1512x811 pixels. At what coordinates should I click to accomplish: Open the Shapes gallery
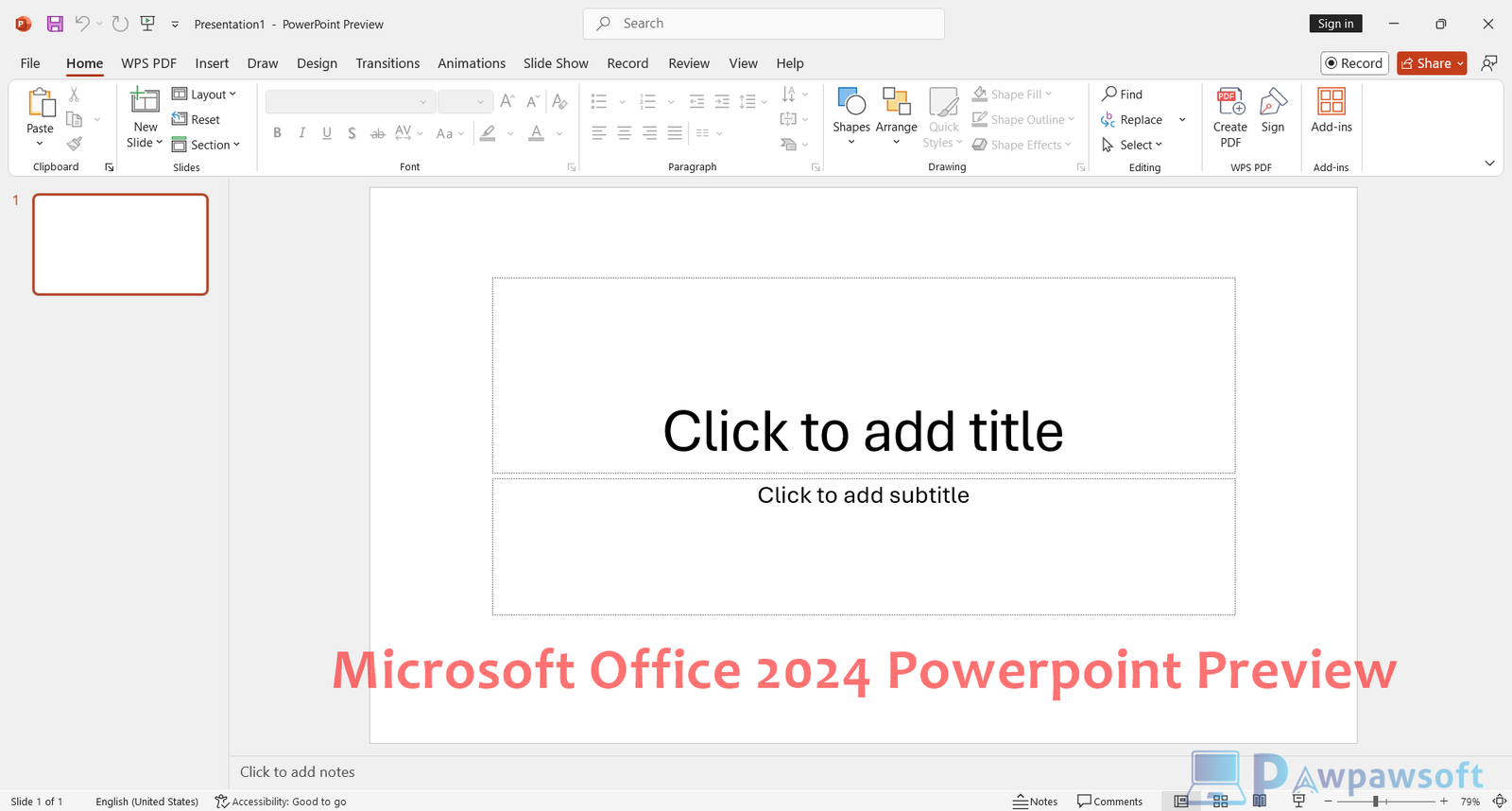coord(851,115)
